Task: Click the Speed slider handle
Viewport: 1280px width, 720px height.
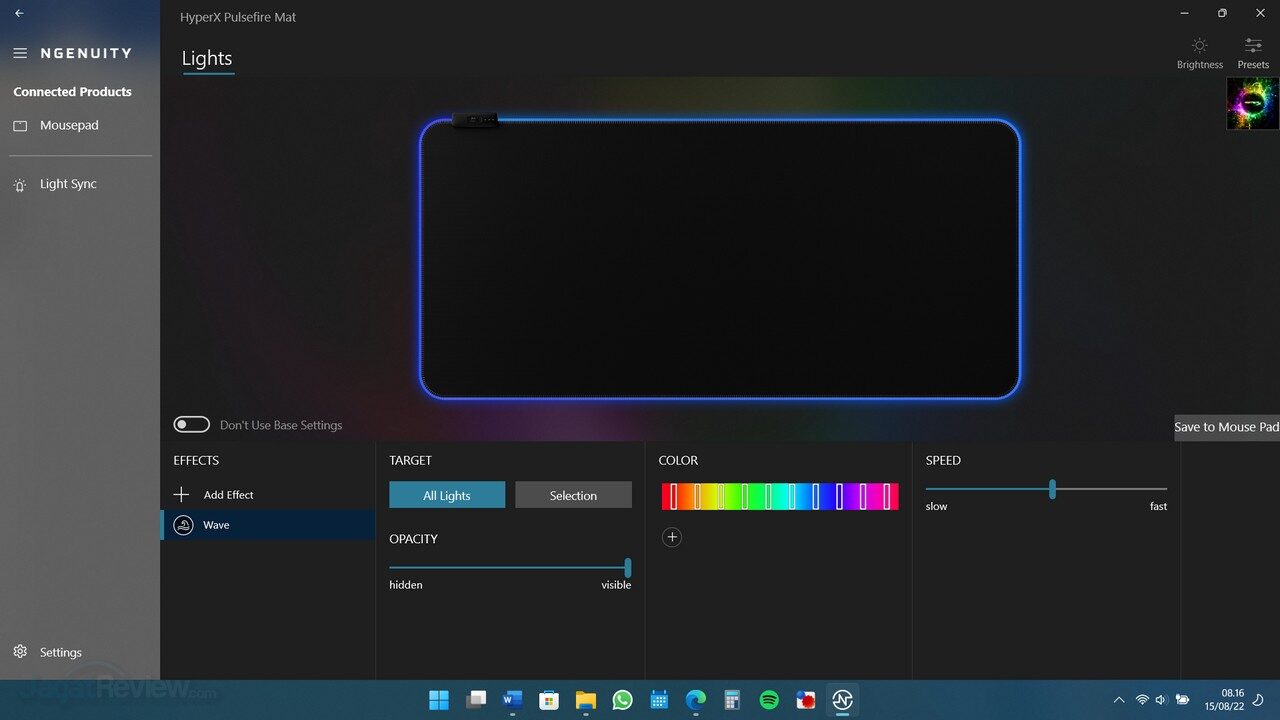Action: pyautogui.click(x=1052, y=489)
